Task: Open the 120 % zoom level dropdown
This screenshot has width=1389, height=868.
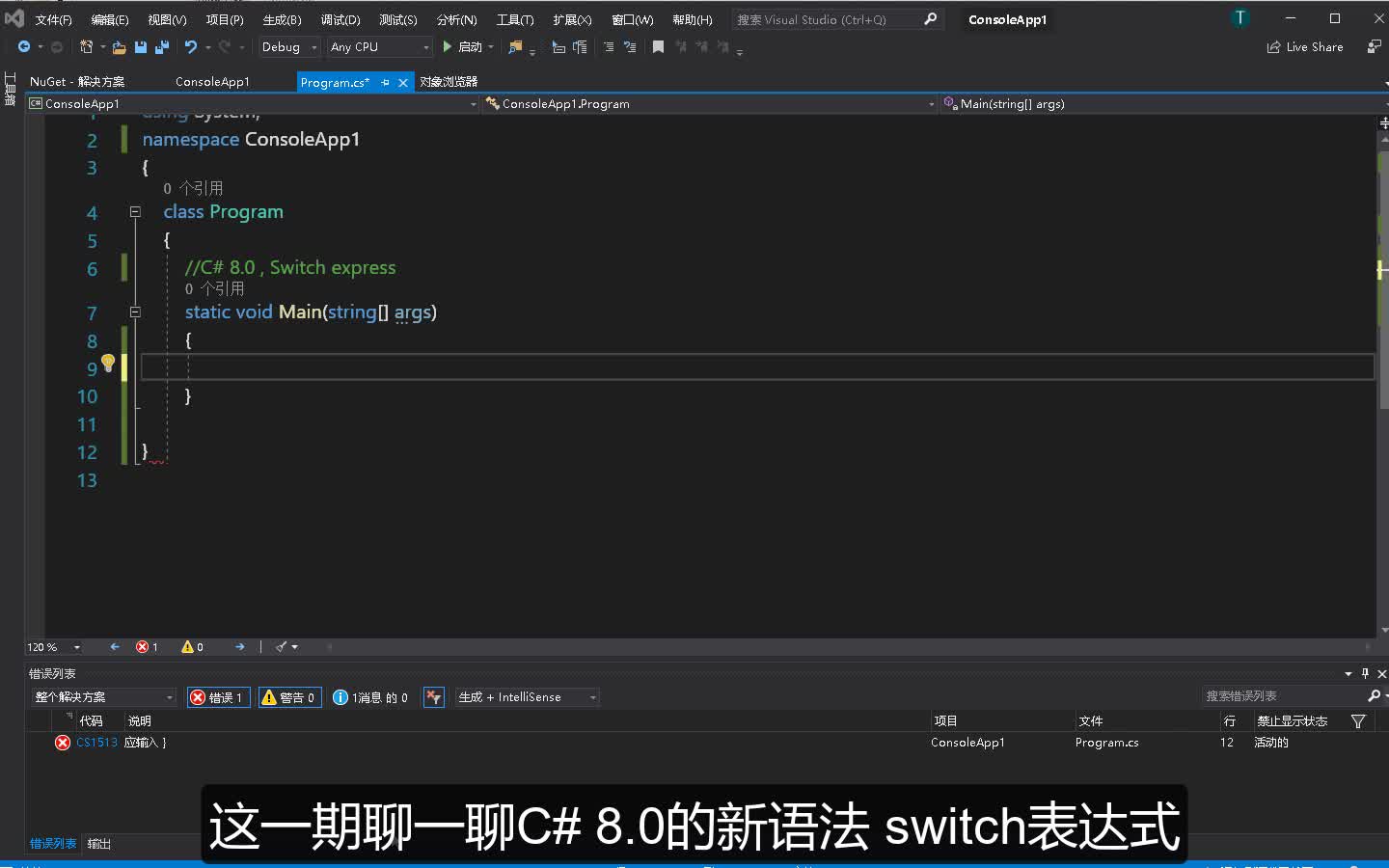Action: point(54,647)
